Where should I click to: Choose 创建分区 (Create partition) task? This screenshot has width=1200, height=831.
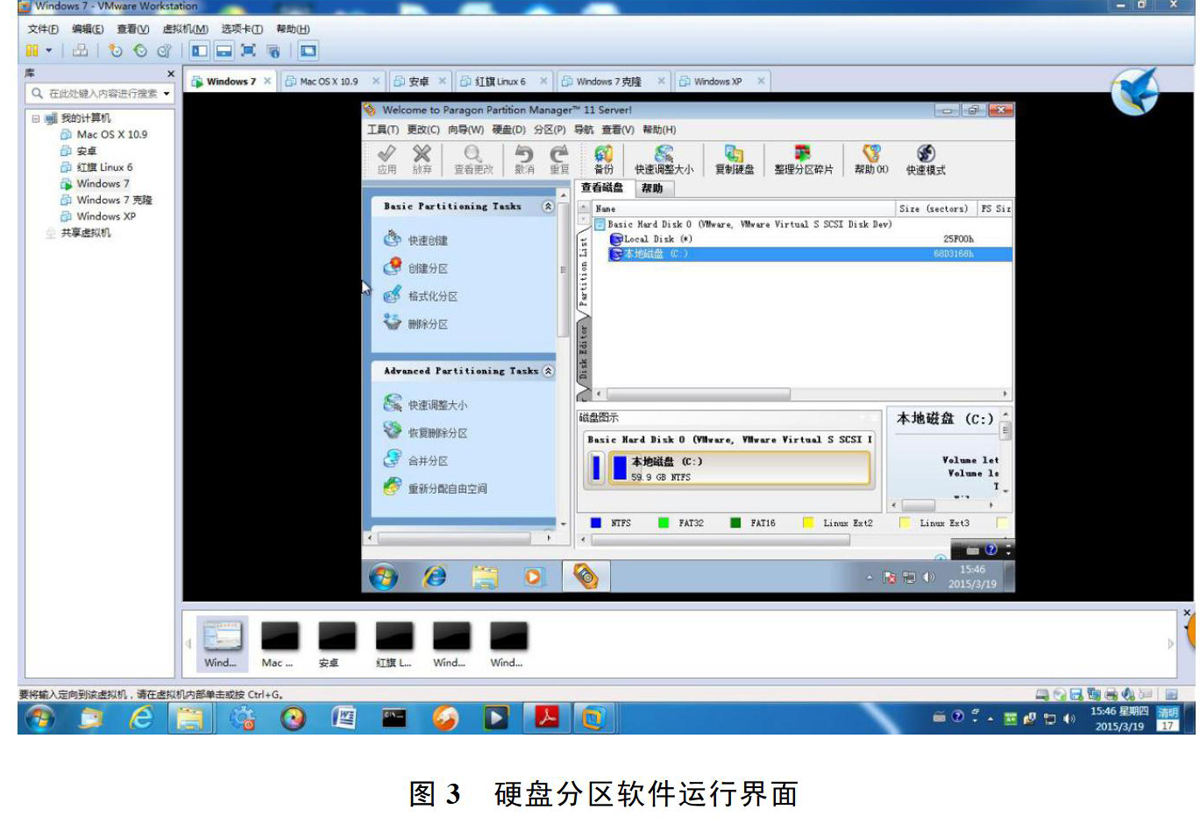pos(416,268)
